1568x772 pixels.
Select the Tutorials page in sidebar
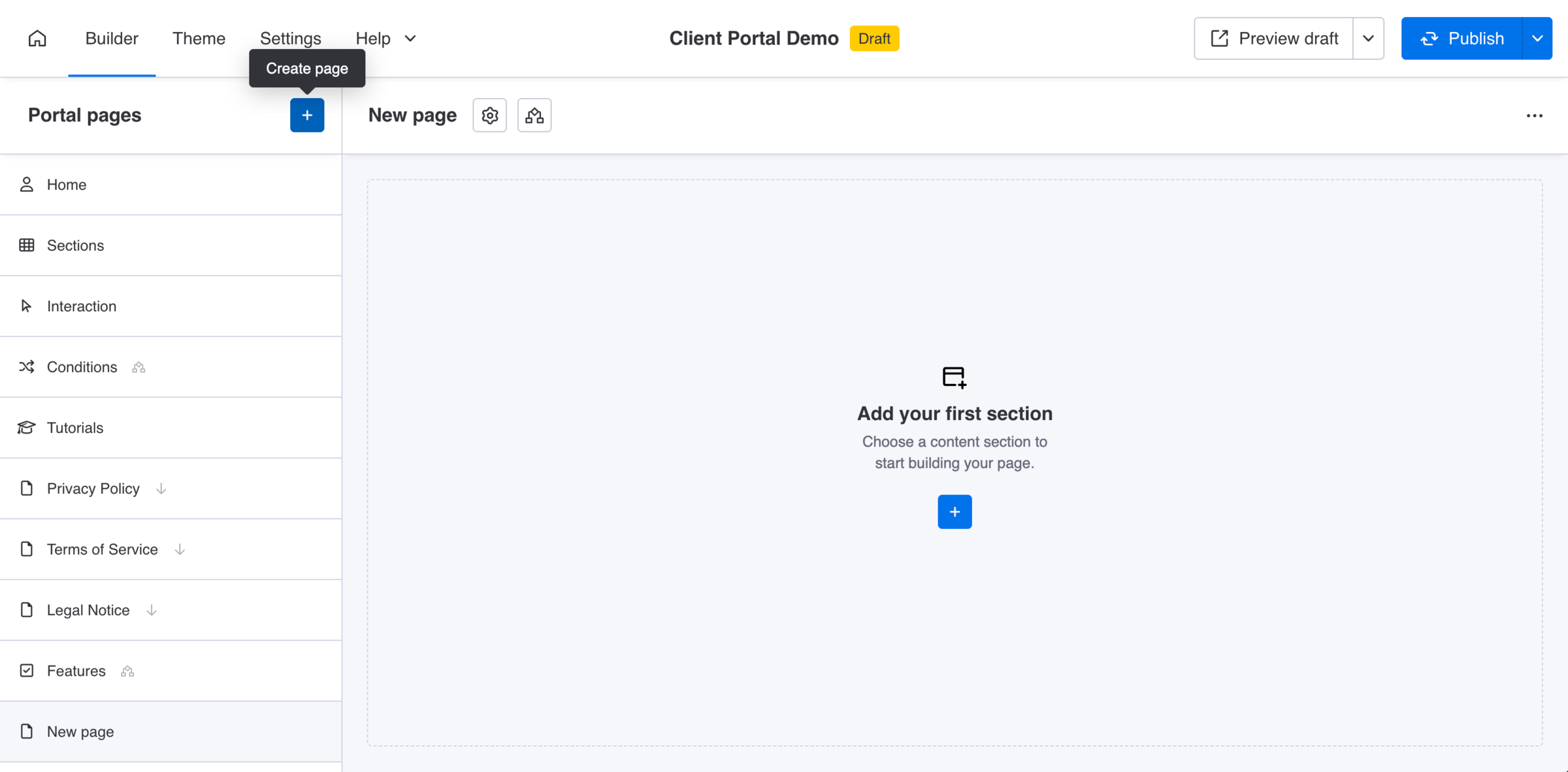[x=74, y=428]
